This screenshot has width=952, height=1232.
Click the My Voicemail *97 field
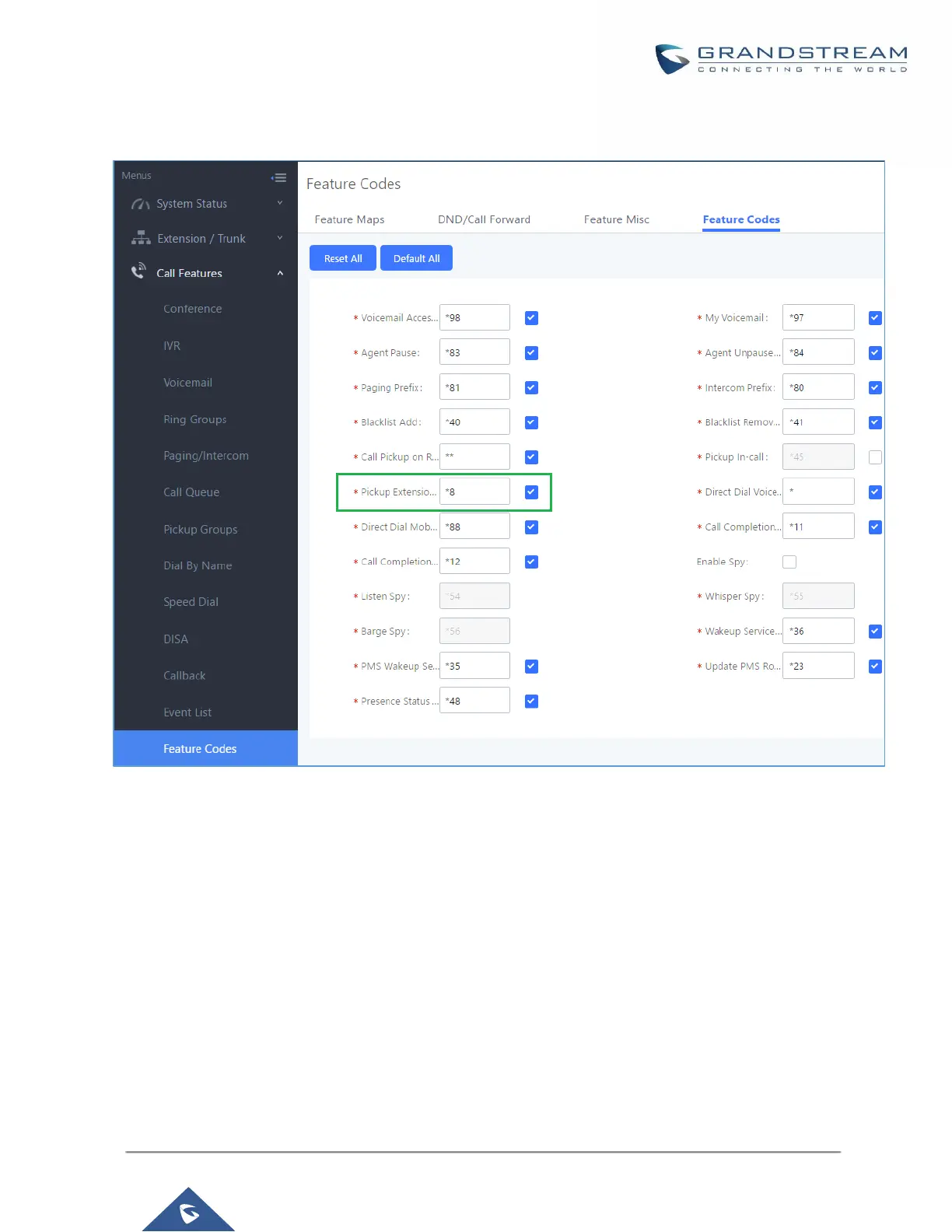pos(818,317)
